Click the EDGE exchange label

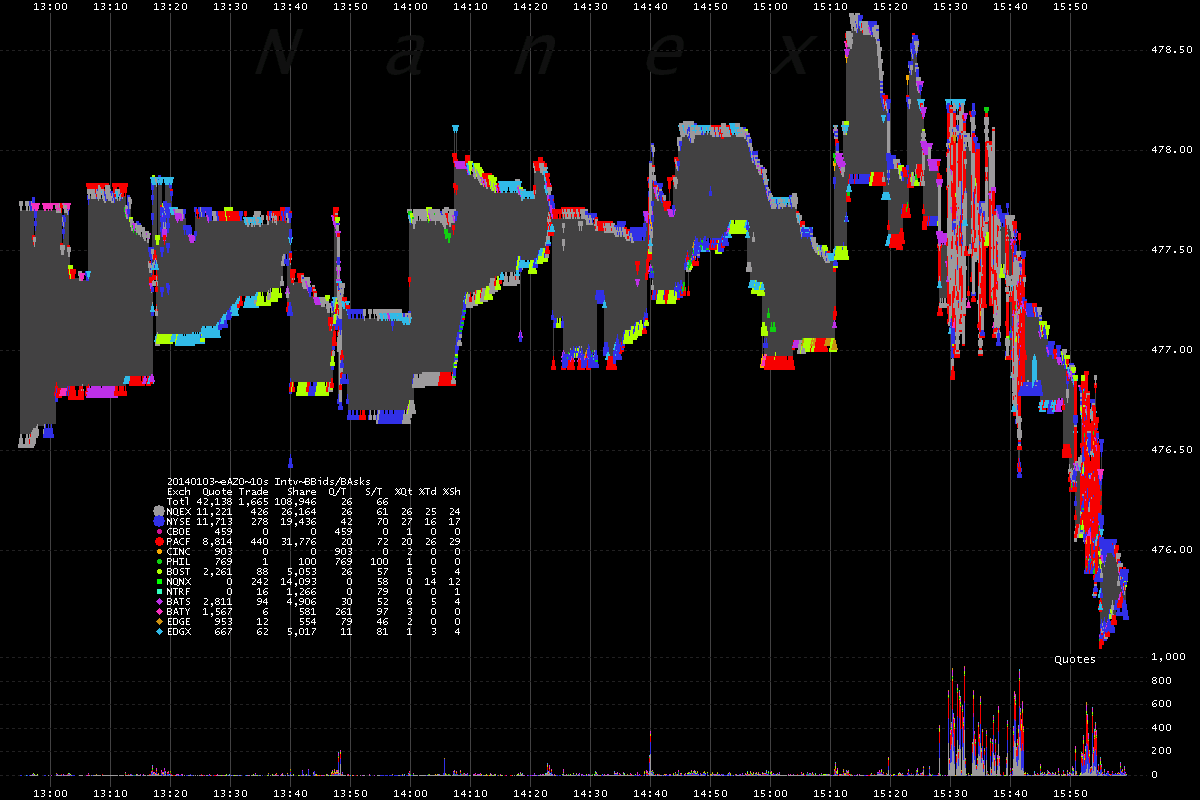coord(178,621)
